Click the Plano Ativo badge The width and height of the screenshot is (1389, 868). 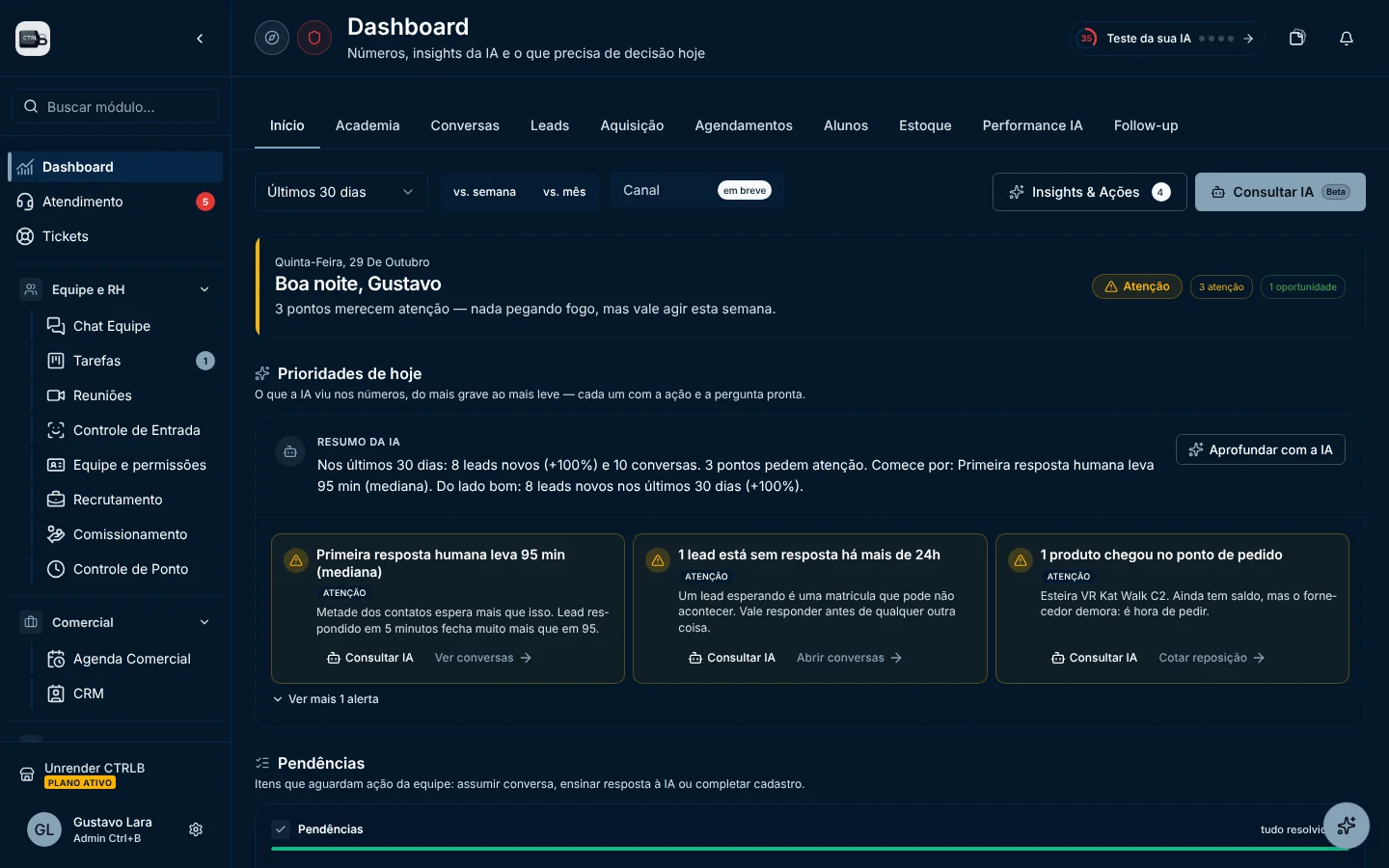pyautogui.click(x=80, y=783)
